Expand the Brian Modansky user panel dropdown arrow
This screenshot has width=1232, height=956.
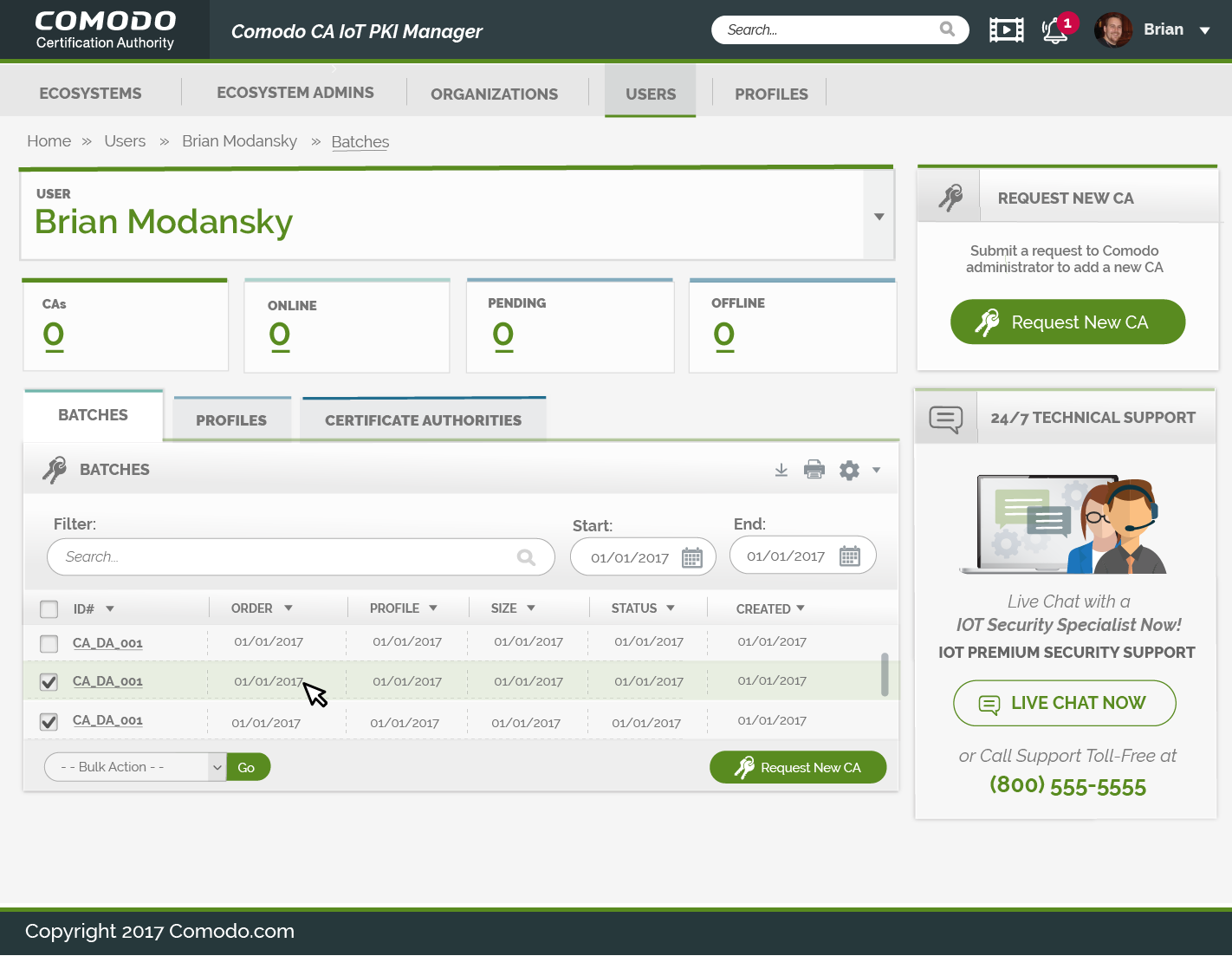point(879,217)
